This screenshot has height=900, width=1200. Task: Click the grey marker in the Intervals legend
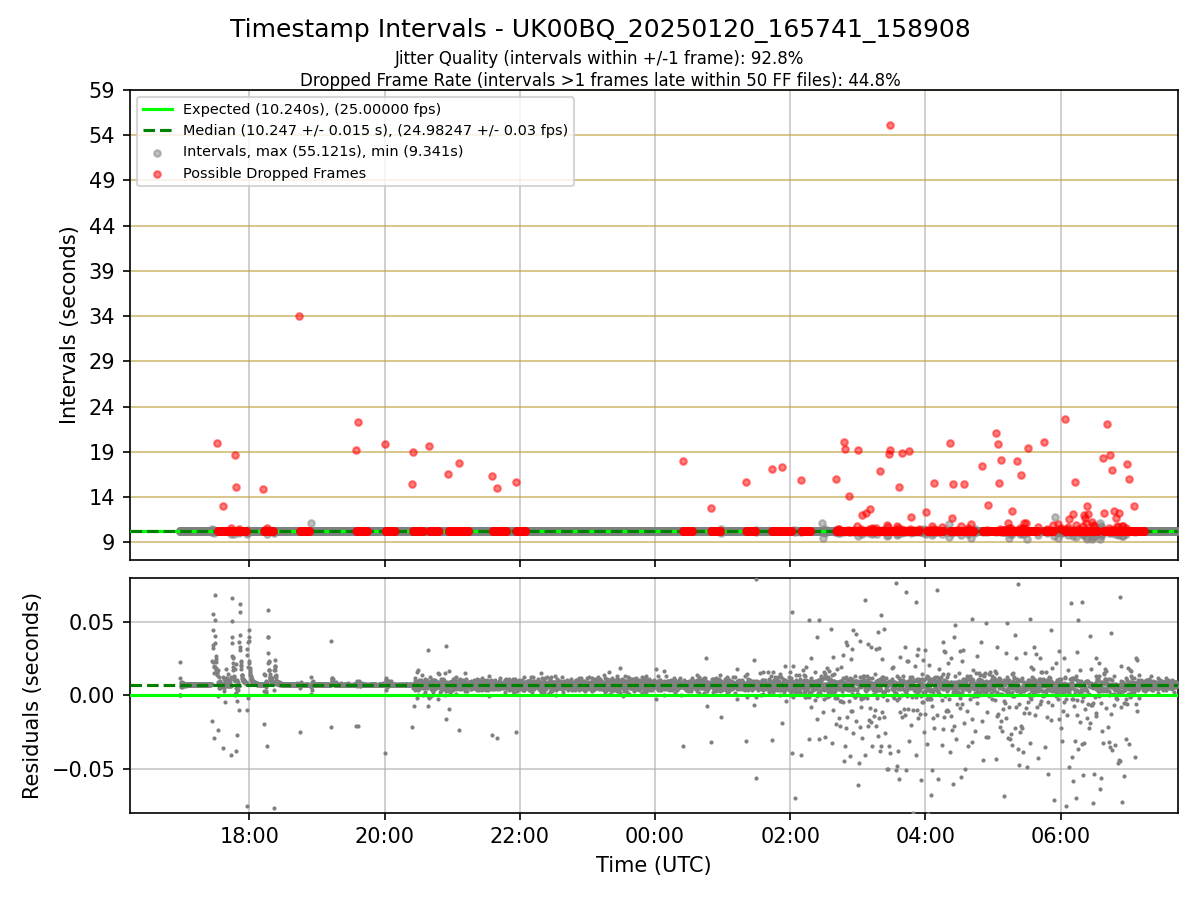point(159,152)
